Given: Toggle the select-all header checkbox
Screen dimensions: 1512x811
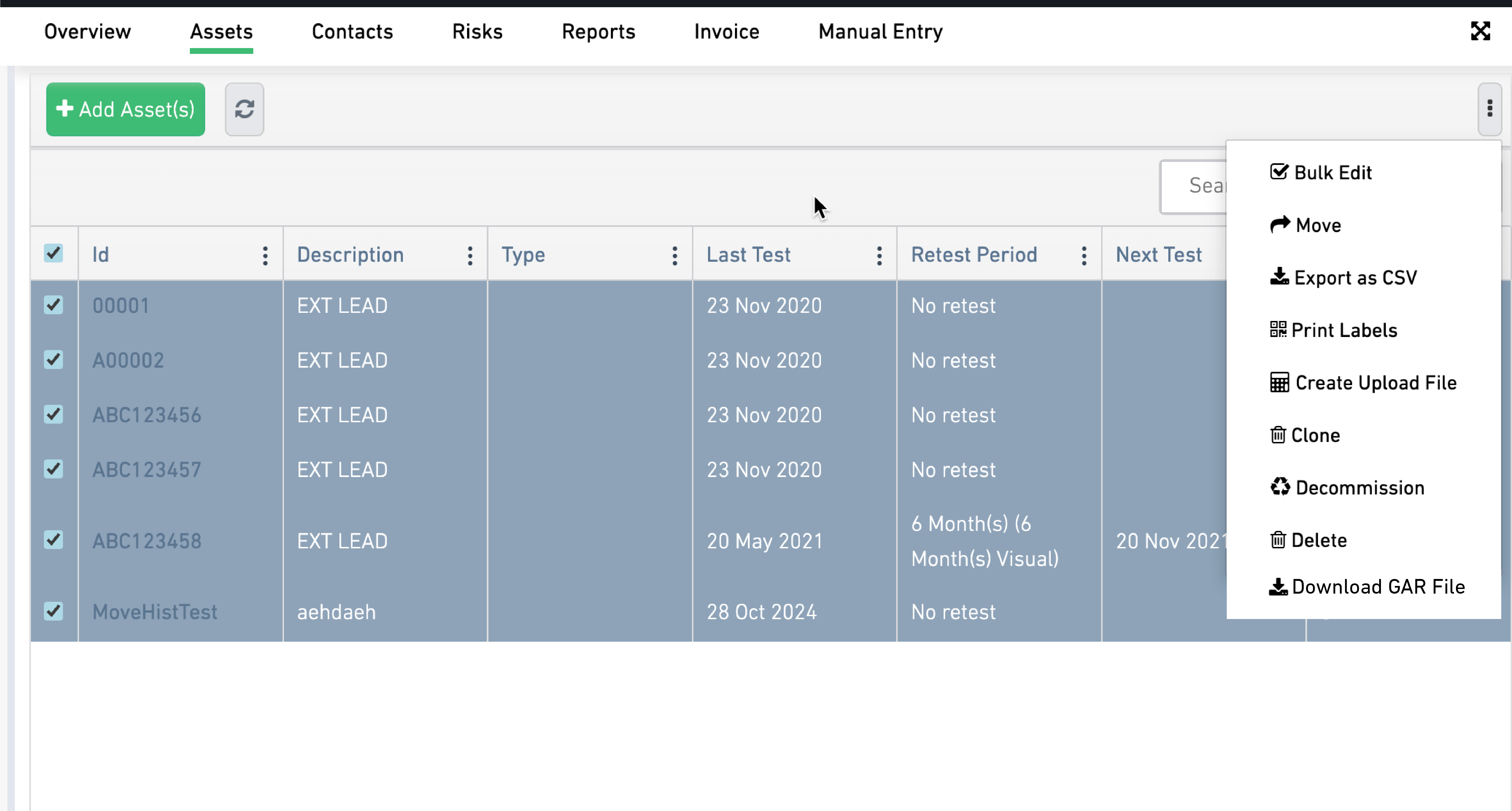Looking at the screenshot, I should coord(53,254).
